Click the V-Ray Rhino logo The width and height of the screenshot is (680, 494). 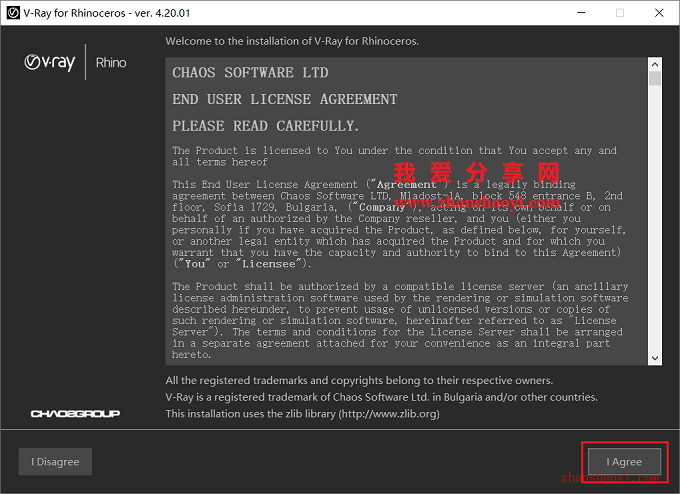click(75, 62)
